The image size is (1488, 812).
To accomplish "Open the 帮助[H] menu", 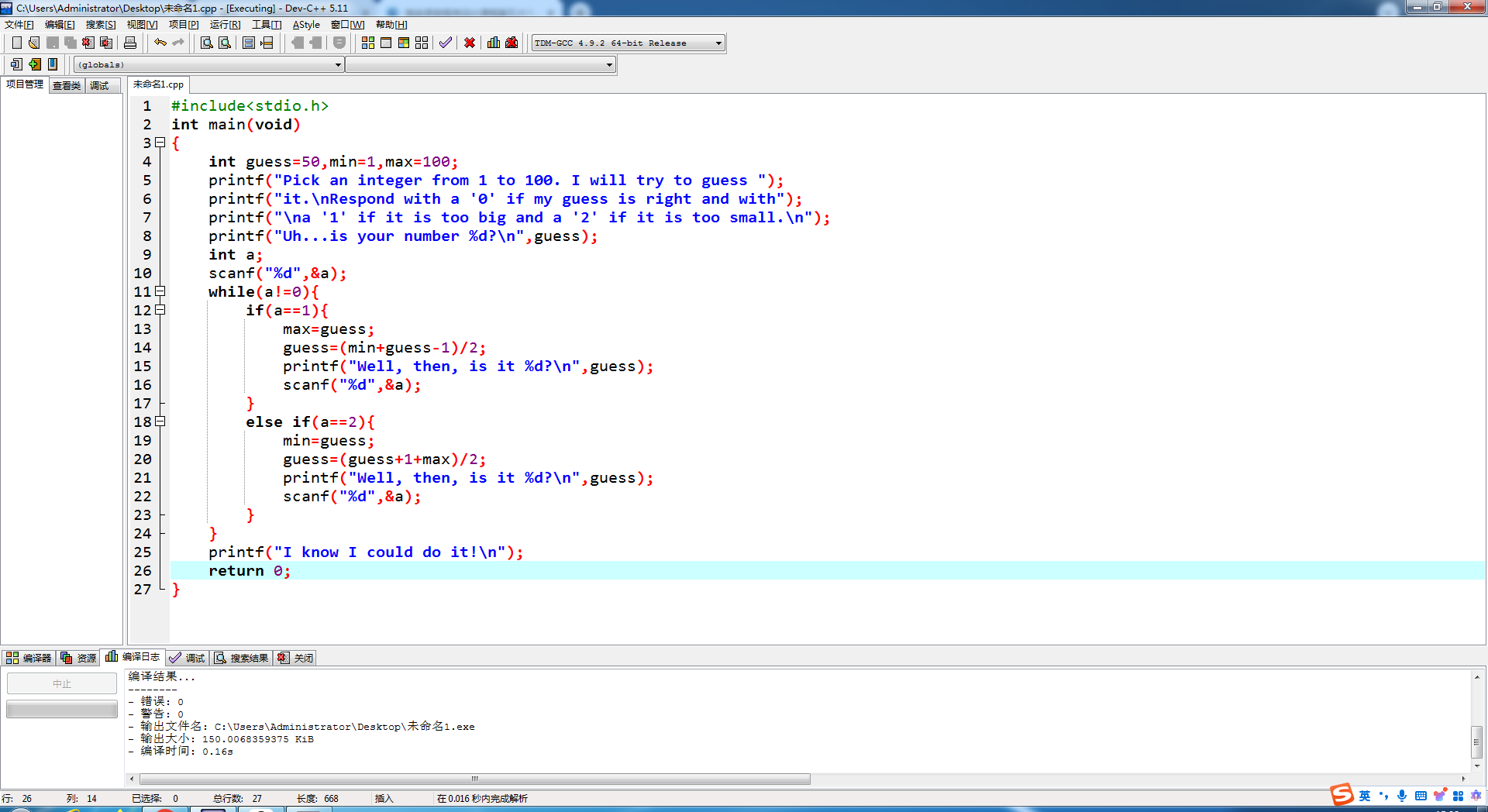I will point(391,25).
